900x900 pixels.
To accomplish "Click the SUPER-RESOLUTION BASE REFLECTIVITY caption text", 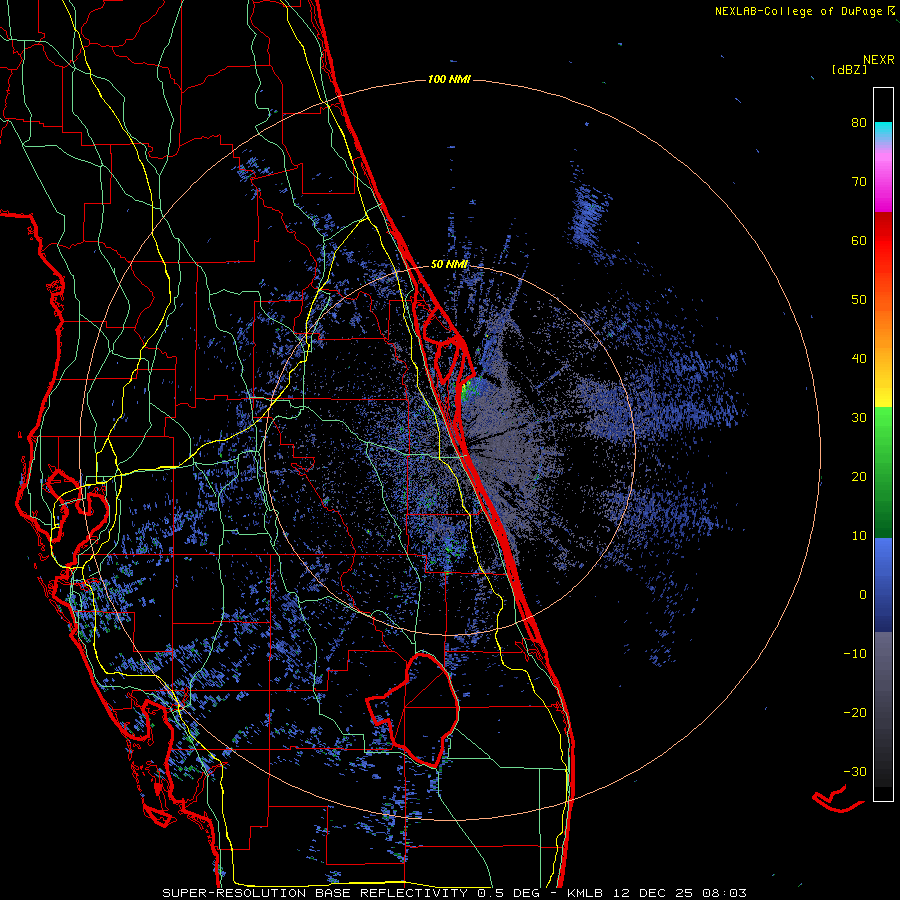I will point(315,893).
